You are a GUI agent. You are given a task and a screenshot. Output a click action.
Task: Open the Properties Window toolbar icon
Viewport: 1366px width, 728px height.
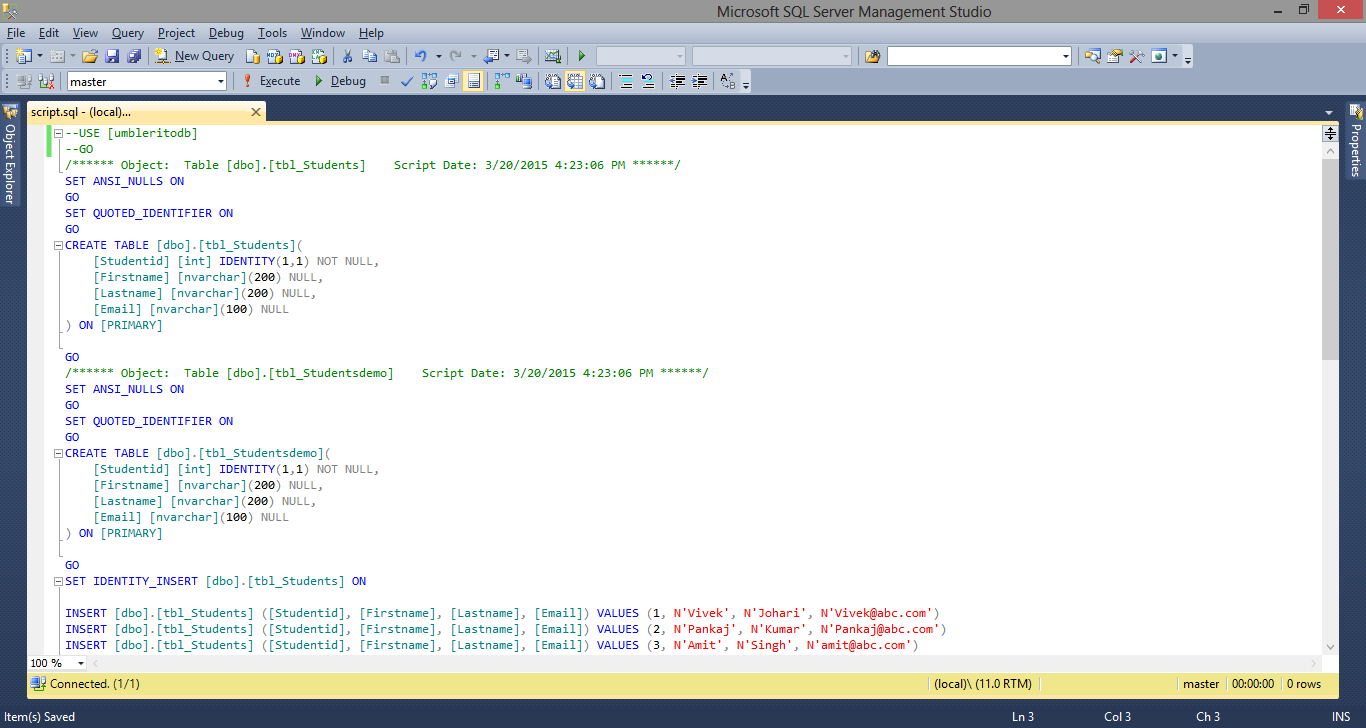coord(1114,56)
